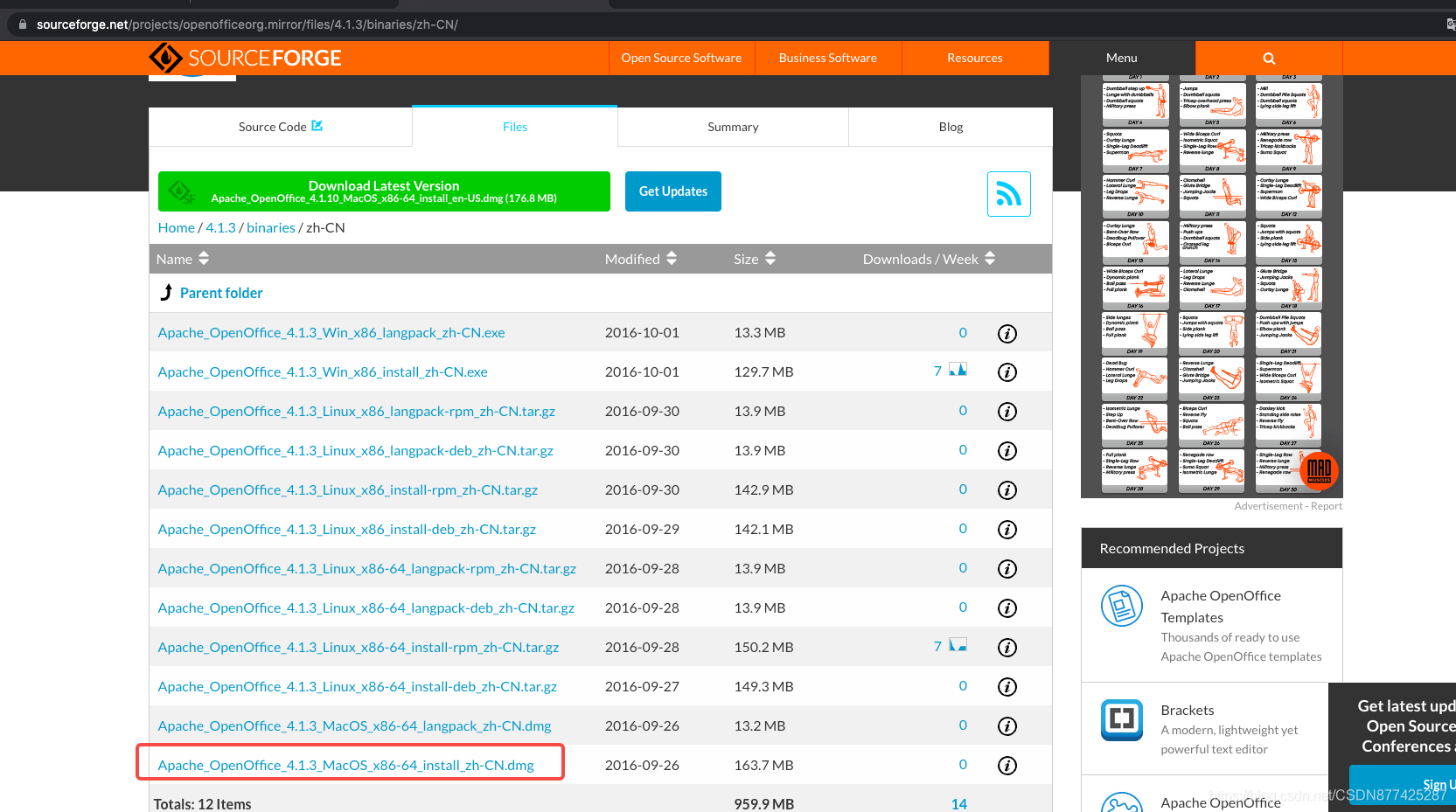
Task: Switch to the Blog tab
Action: (951, 127)
